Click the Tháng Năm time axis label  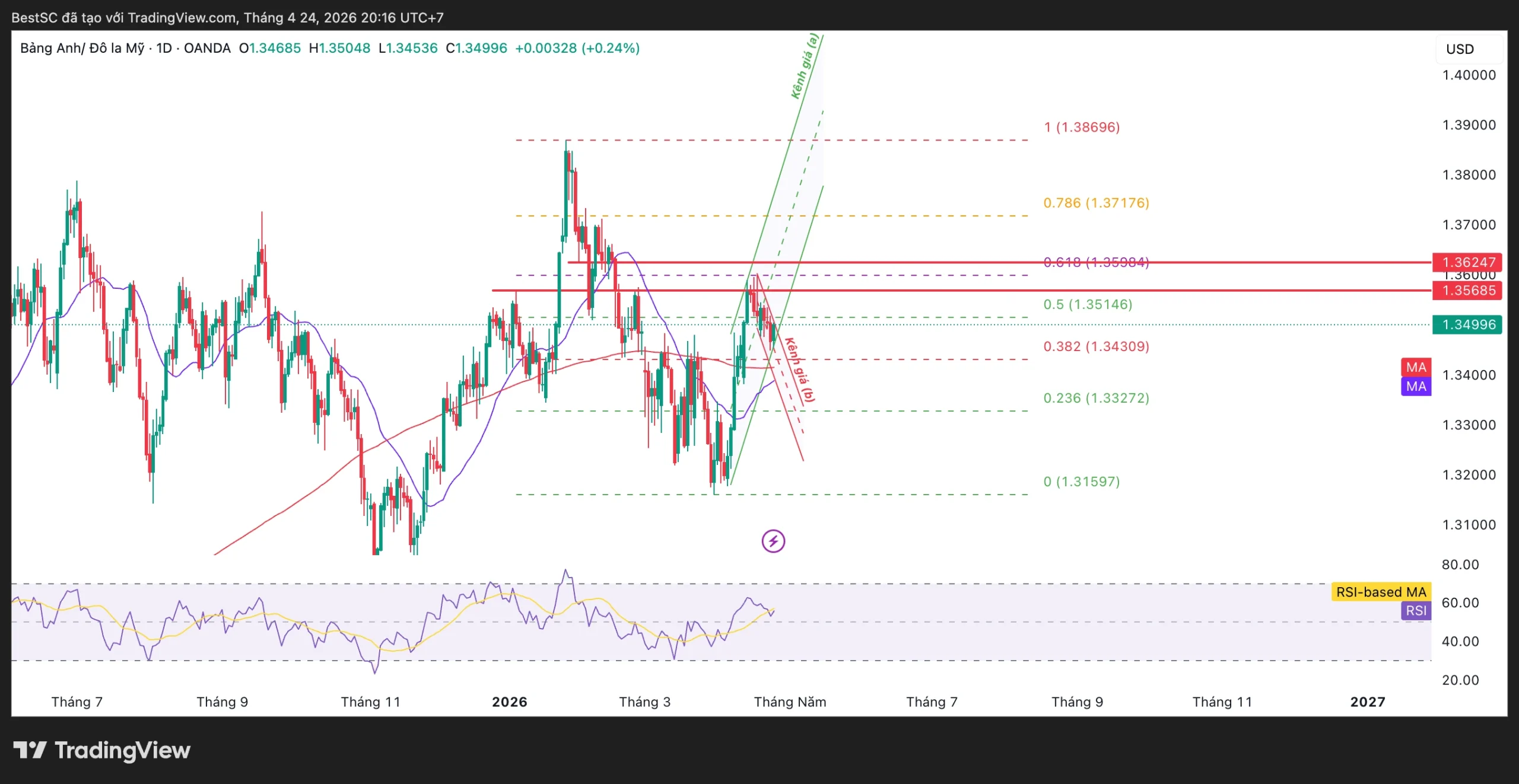click(x=790, y=702)
